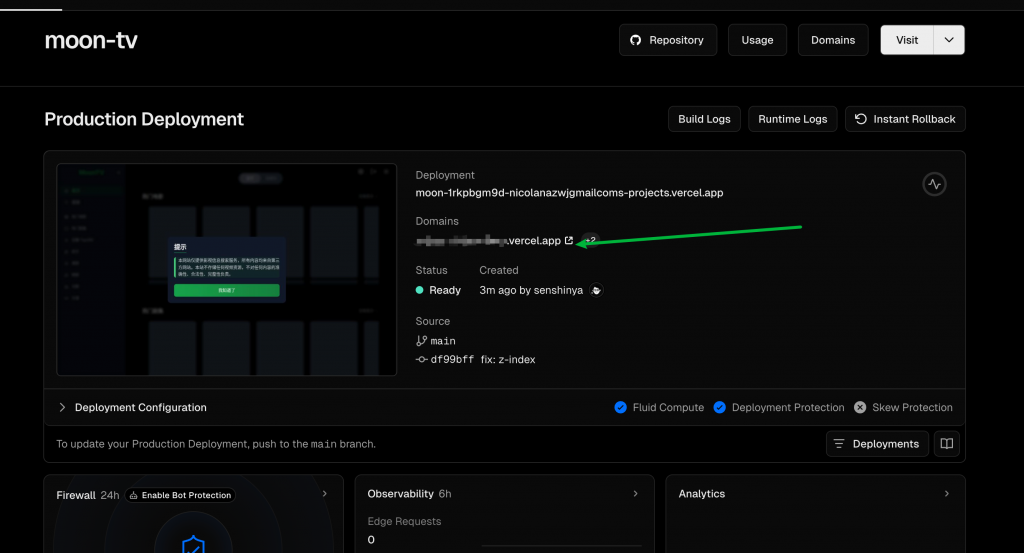Viewport: 1024px width, 553px height.
Task: Click the external link icon beside vercel.app domain
Action: (x=569, y=240)
